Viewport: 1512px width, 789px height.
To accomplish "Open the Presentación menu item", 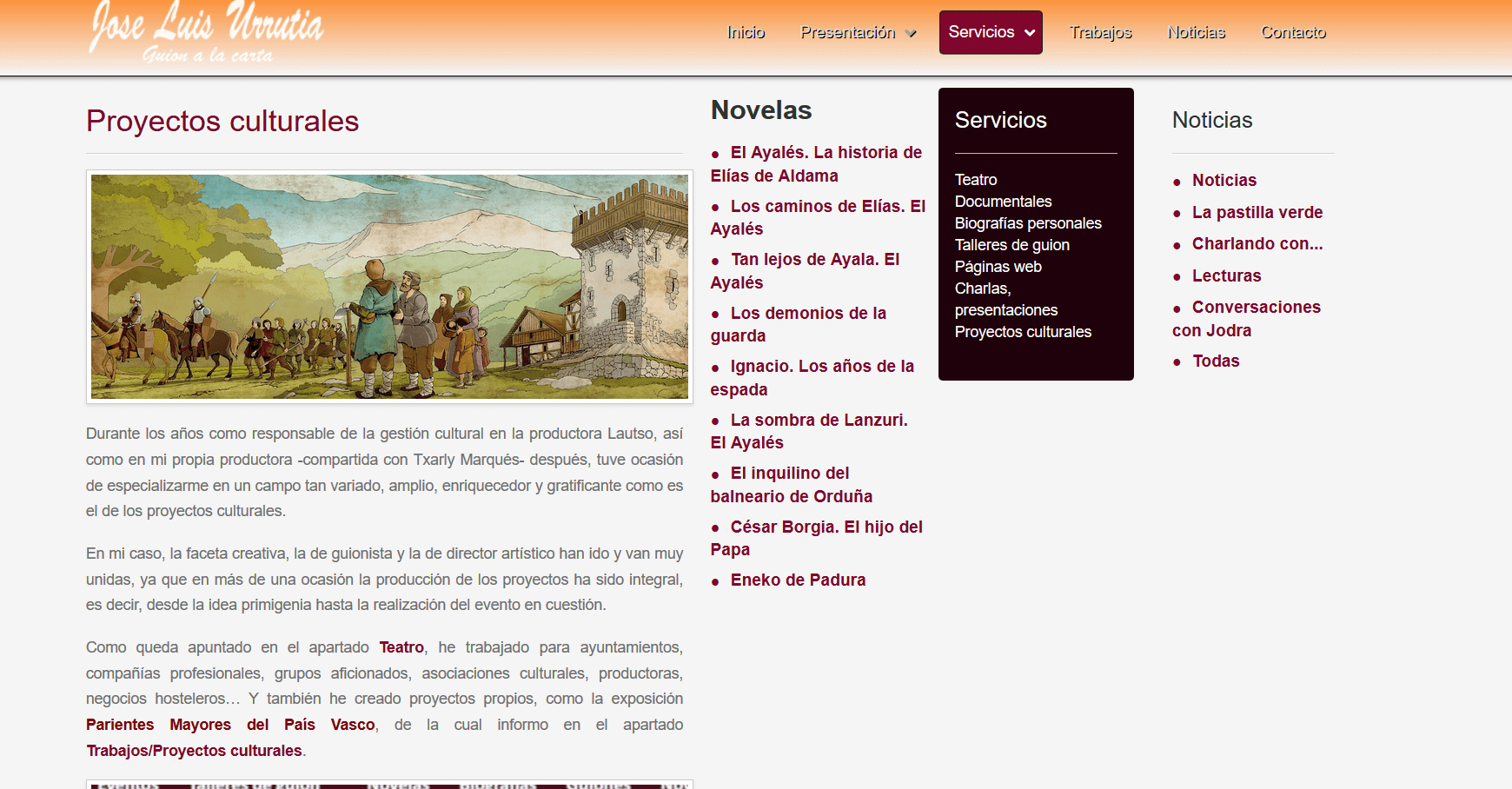I will click(847, 32).
